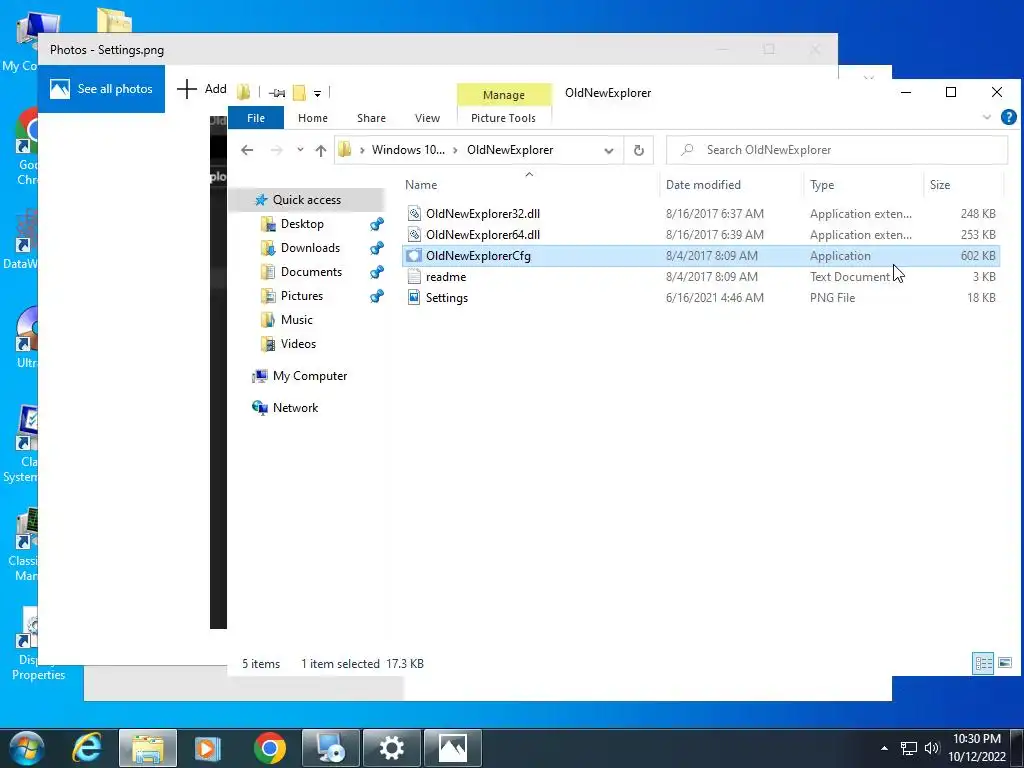1024x768 pixels.
Task: Open Documents in navigation pane
Action: (311, 272)
